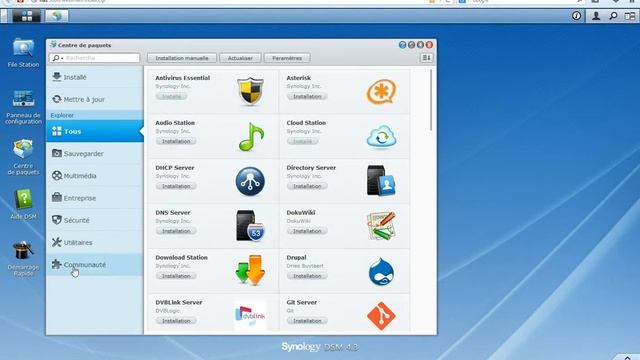Screen dimensions: 640x360
Task: Install DokuWiki
Action: [x=307, y=231]
